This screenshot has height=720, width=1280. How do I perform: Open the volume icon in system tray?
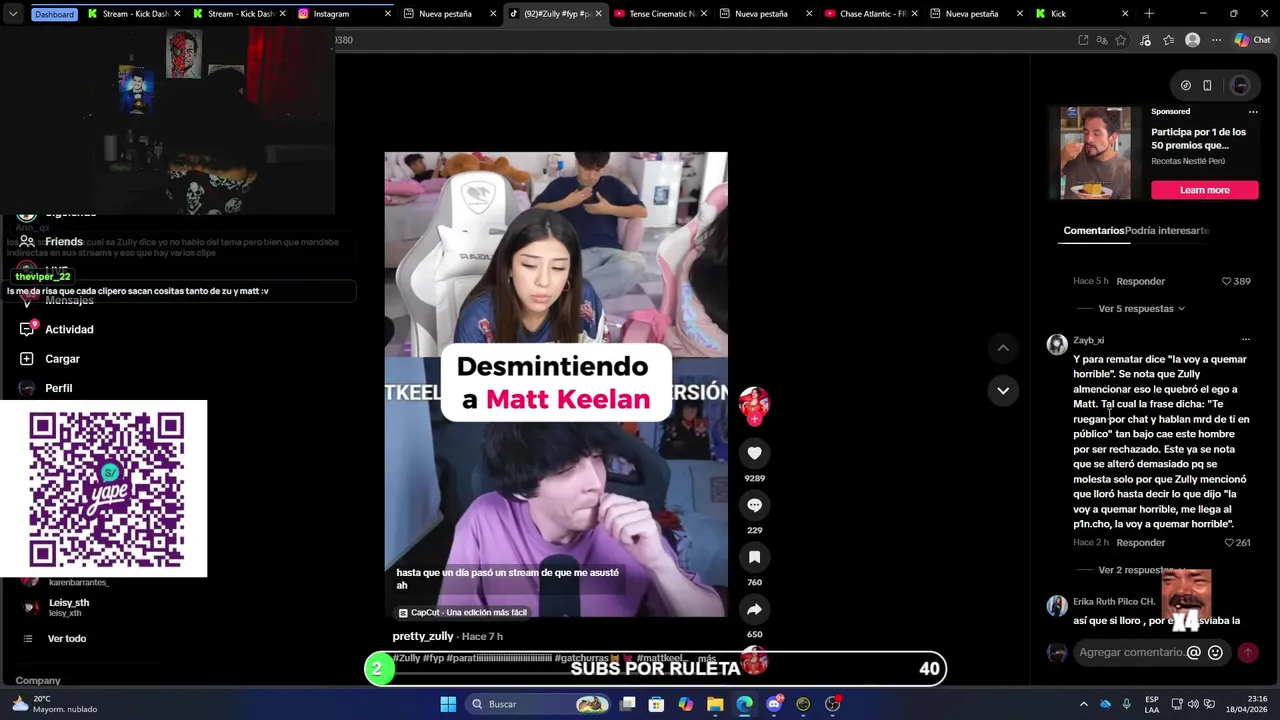click(1195, 704)
